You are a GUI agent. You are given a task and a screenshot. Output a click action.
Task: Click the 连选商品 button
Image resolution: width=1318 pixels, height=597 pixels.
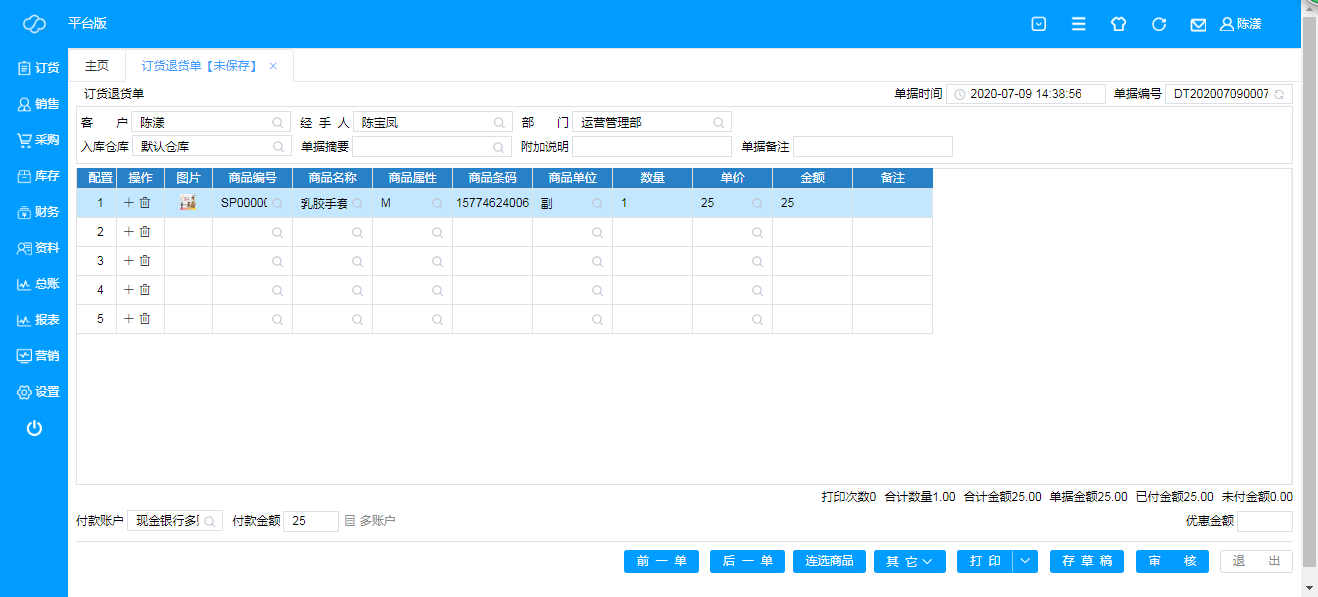[829, 561]
